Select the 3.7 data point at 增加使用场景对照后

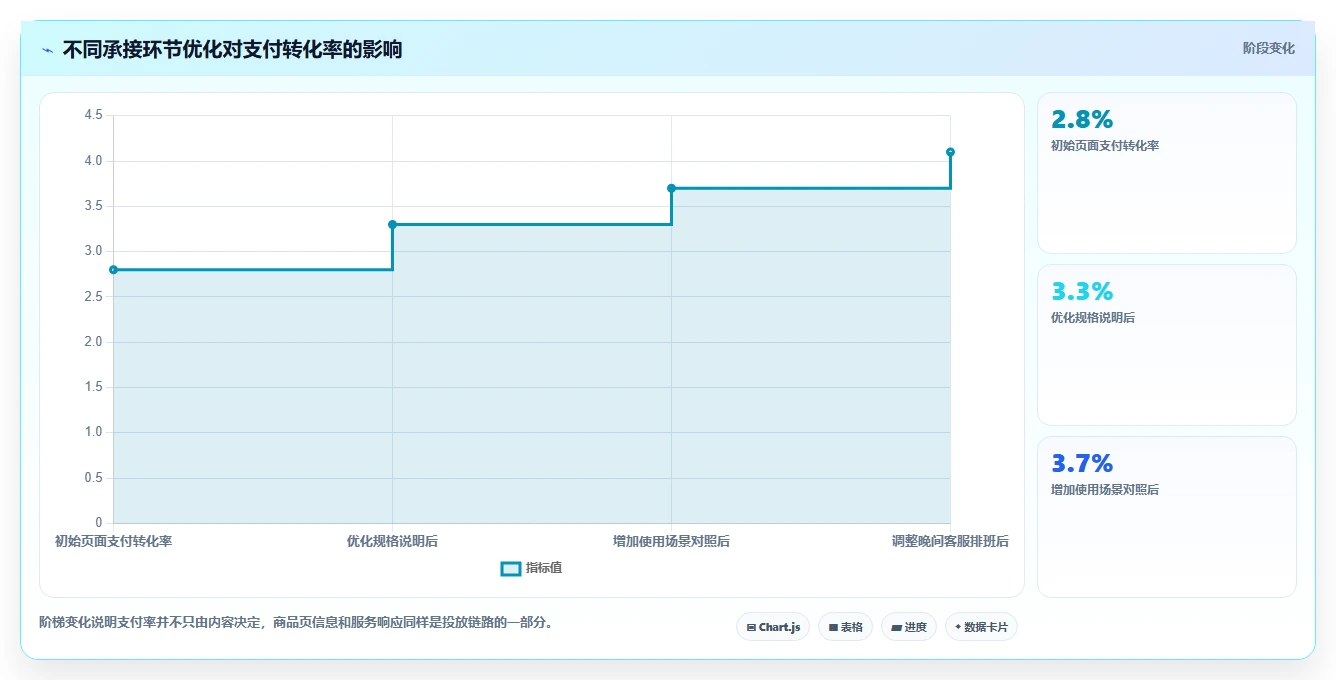[671, 188]
